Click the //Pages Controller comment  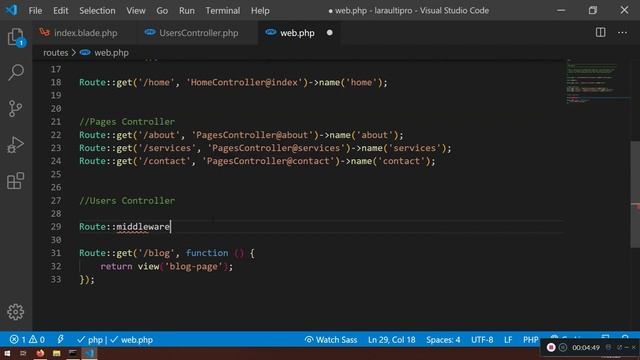[x=127, y=122]
